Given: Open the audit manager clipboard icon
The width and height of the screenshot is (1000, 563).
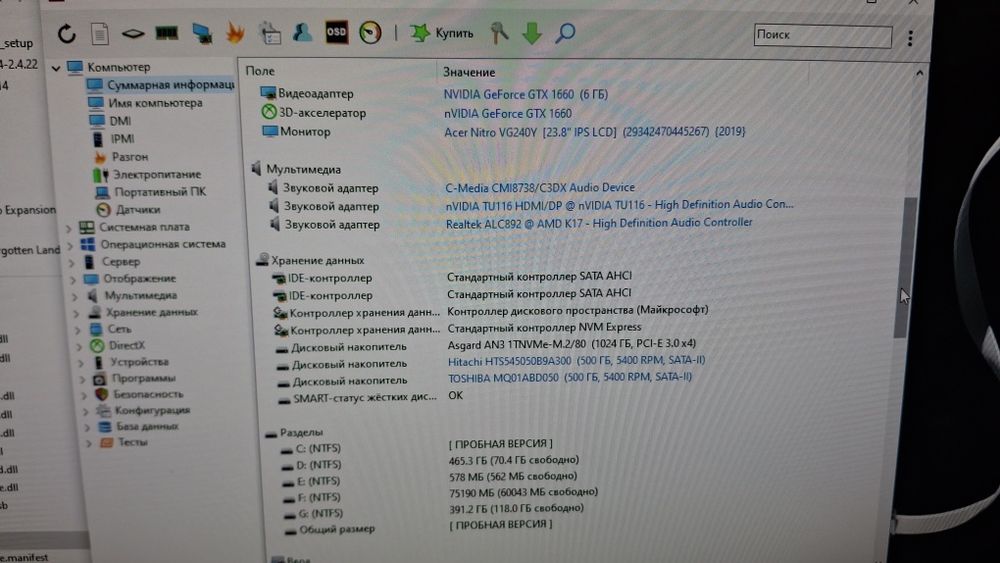Looking at the screenshot, I should click(x=270, y=33).
